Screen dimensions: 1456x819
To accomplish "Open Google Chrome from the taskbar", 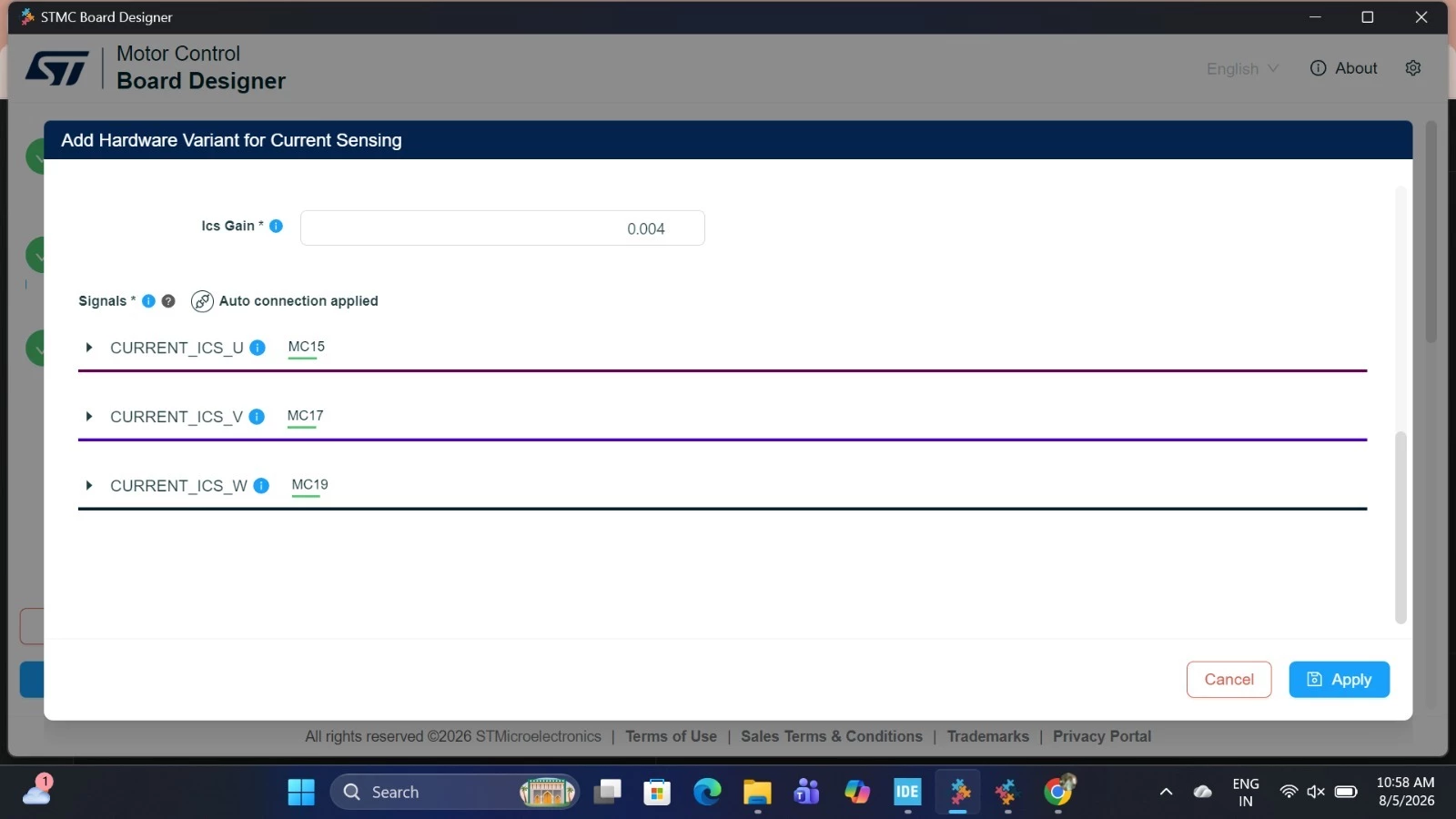I will 1058,793.
